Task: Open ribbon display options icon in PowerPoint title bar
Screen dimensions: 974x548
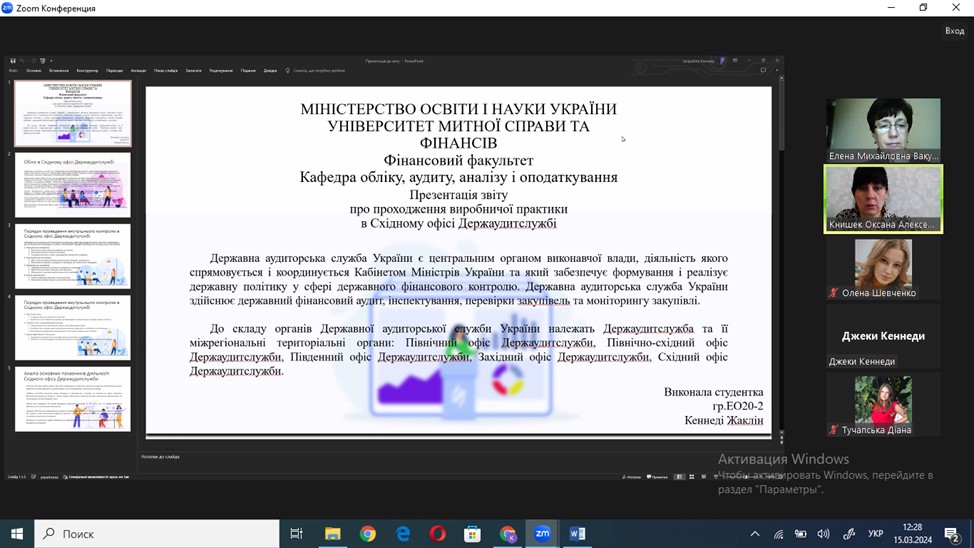Action: tap(735, 61)
